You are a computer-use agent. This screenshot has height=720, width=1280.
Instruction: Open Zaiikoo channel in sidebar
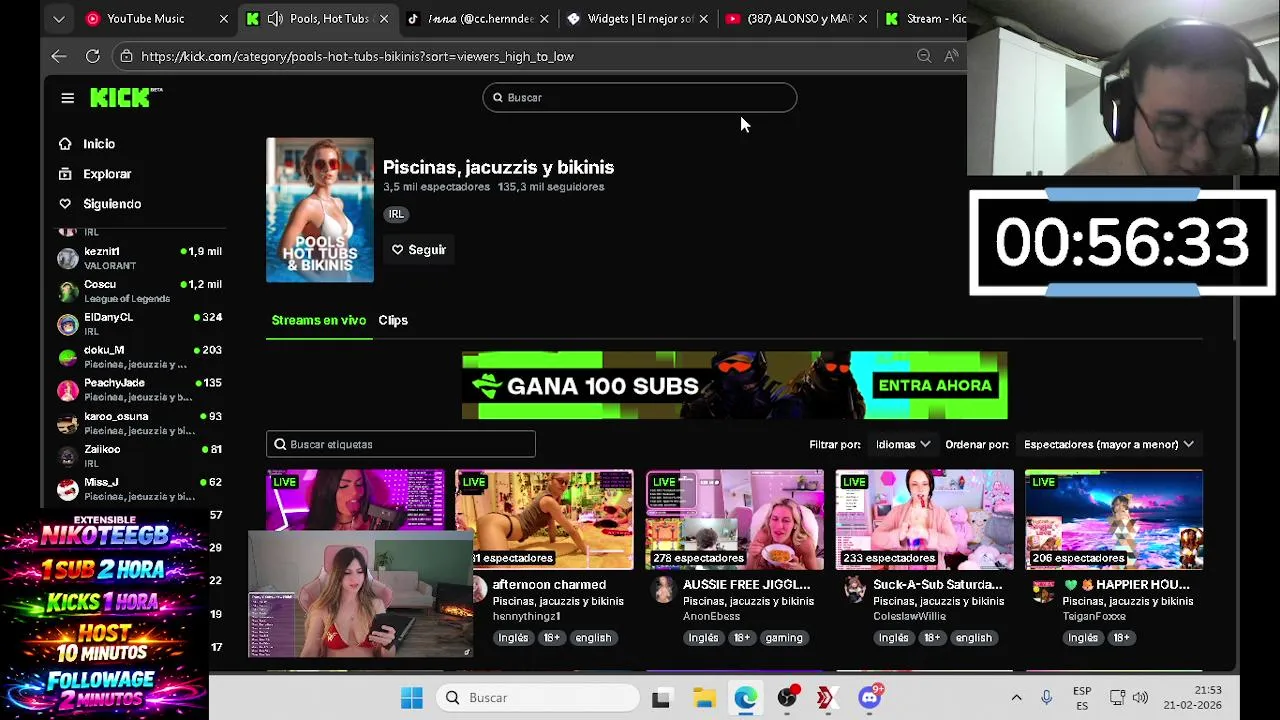139,456
